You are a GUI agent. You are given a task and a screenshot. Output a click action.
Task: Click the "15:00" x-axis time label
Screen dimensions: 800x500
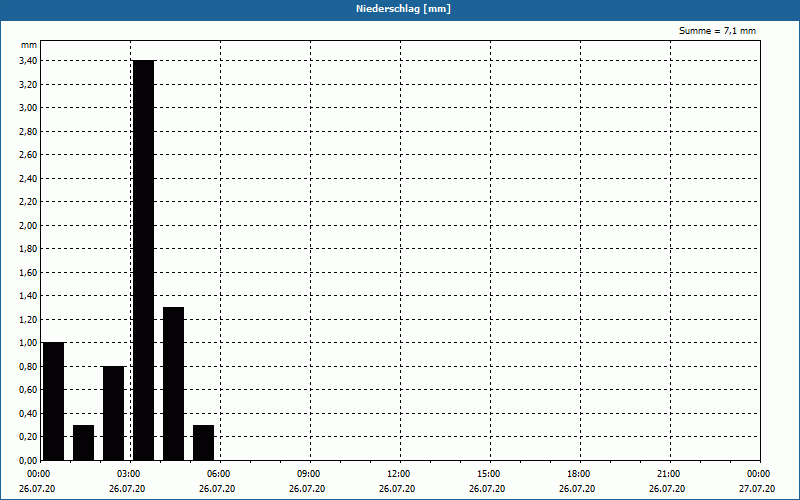(x=488, y=474)
